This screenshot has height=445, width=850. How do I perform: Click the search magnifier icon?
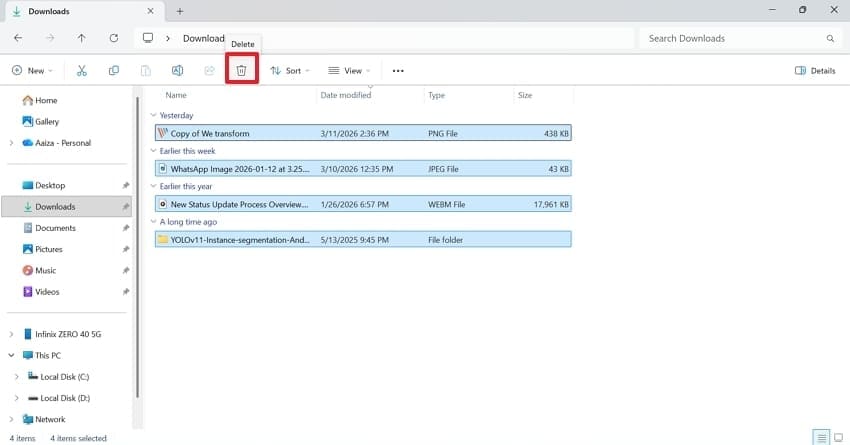(830, 38)
